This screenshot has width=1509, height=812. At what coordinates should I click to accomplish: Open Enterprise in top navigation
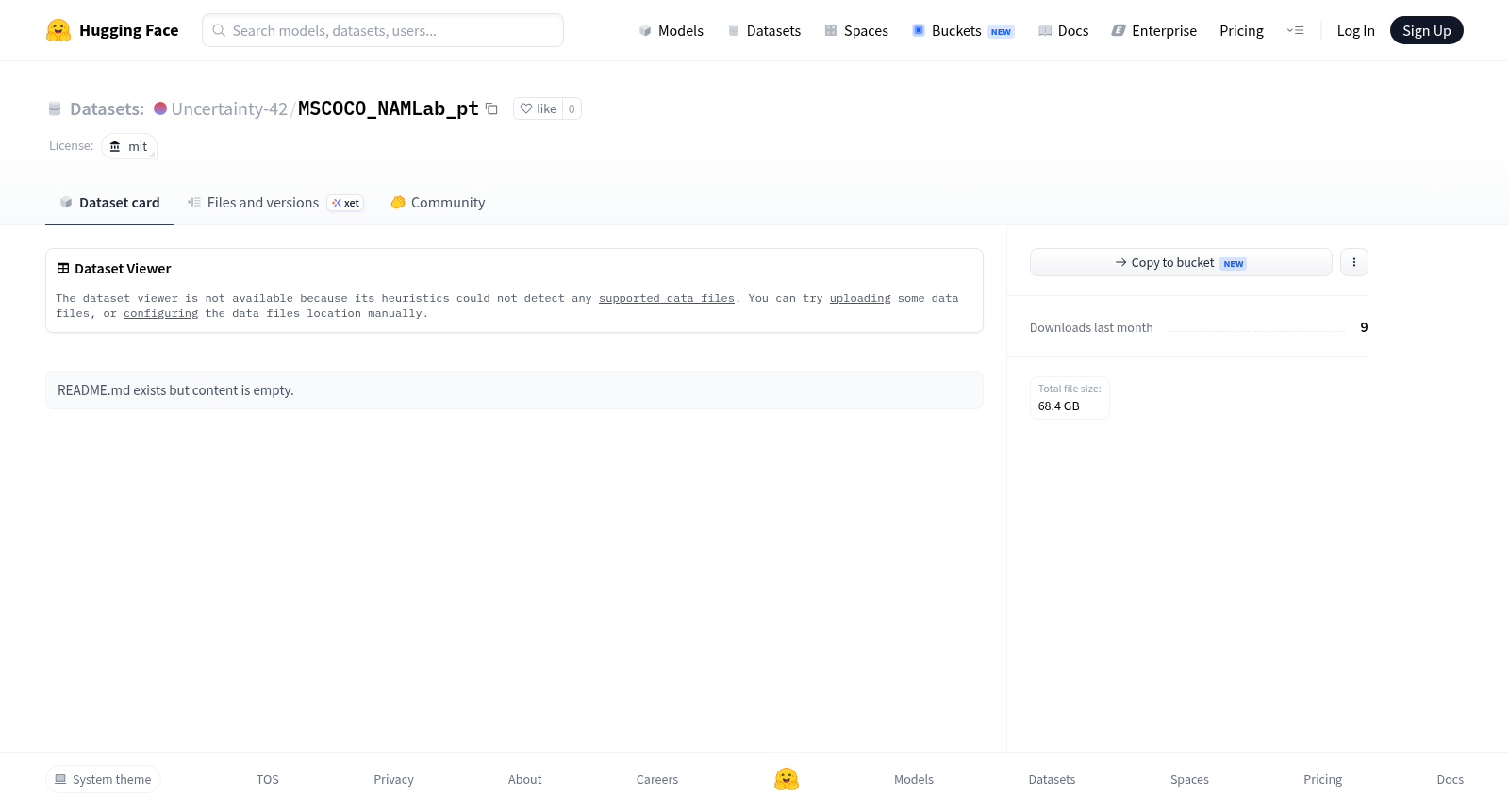point(1154,30)
